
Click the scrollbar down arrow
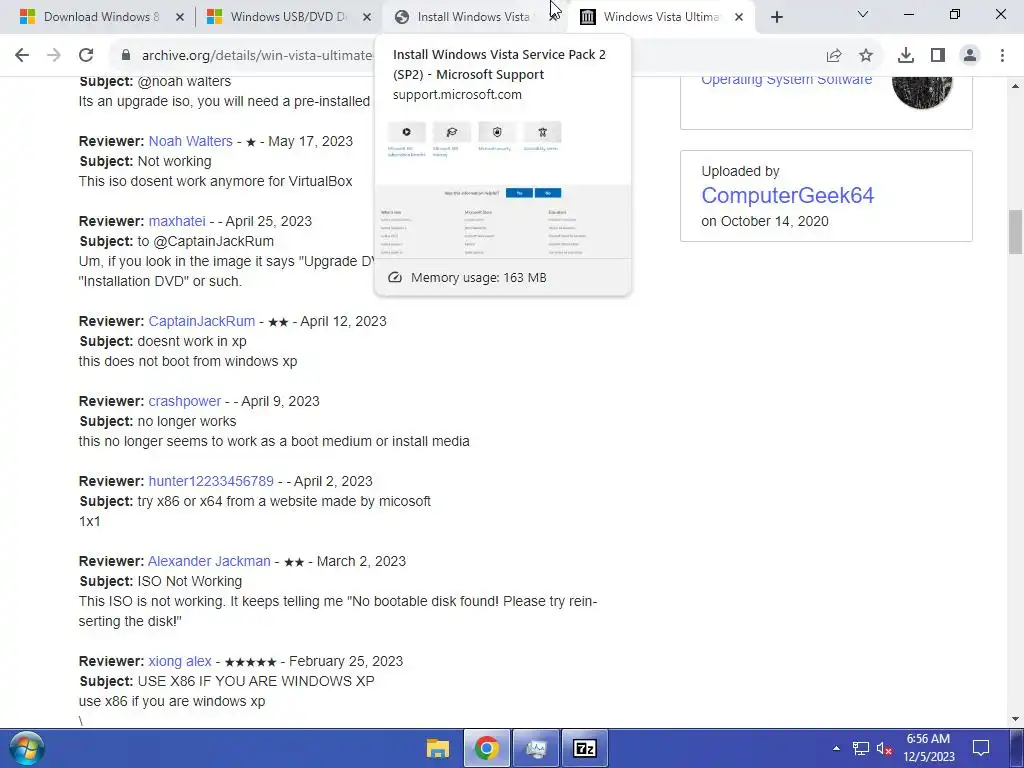[x=1015, y=719]
